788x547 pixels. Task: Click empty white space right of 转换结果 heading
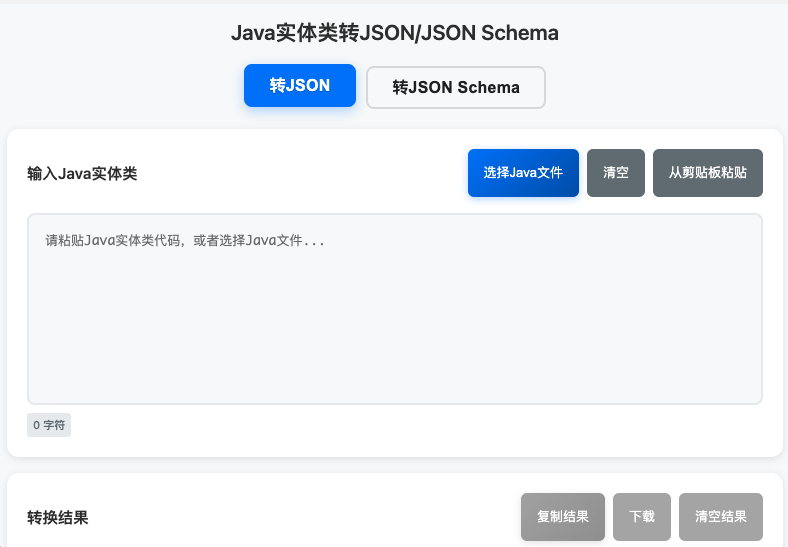pos(302,518)
